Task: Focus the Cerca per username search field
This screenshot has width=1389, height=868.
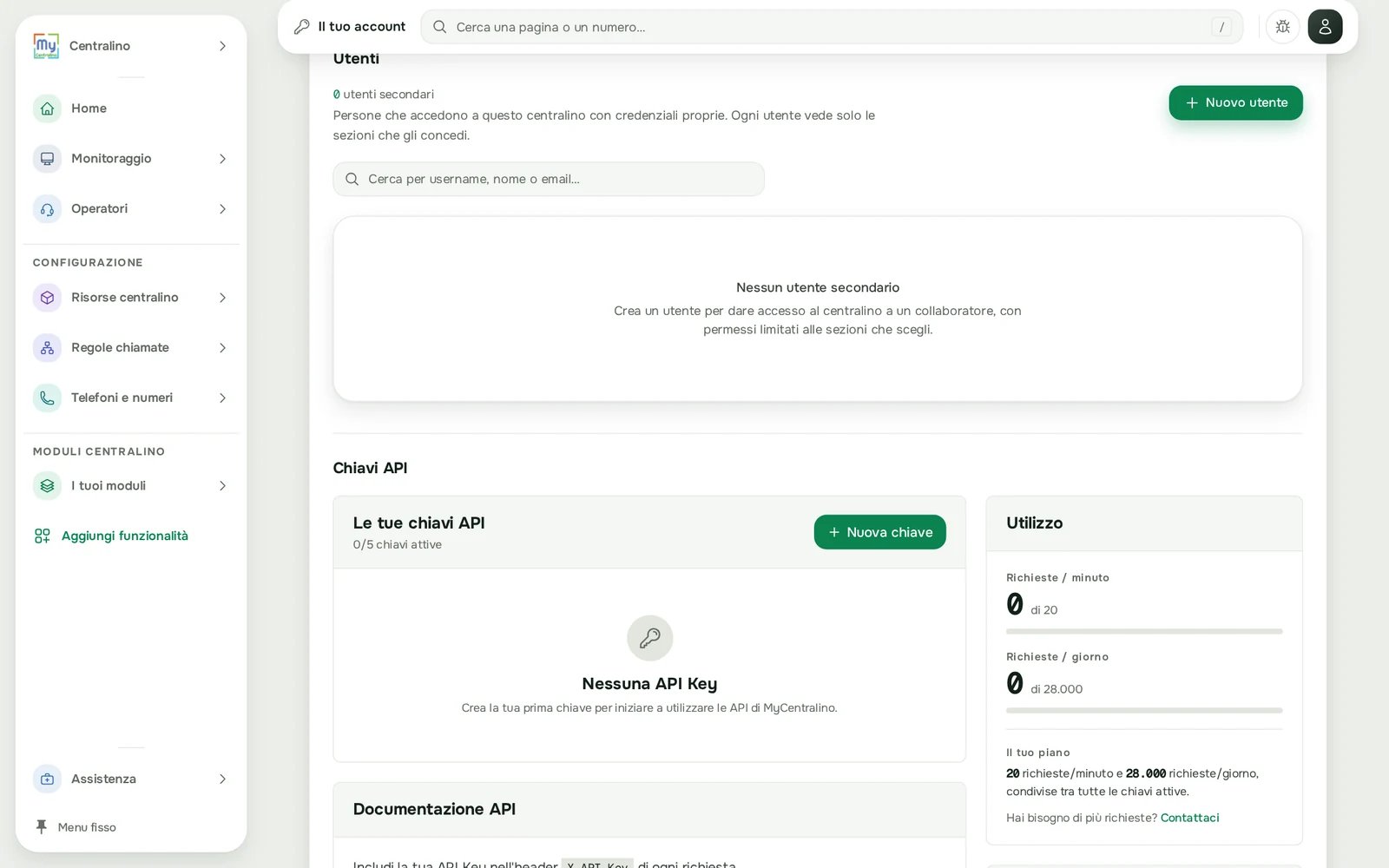Action: (549, 179)
